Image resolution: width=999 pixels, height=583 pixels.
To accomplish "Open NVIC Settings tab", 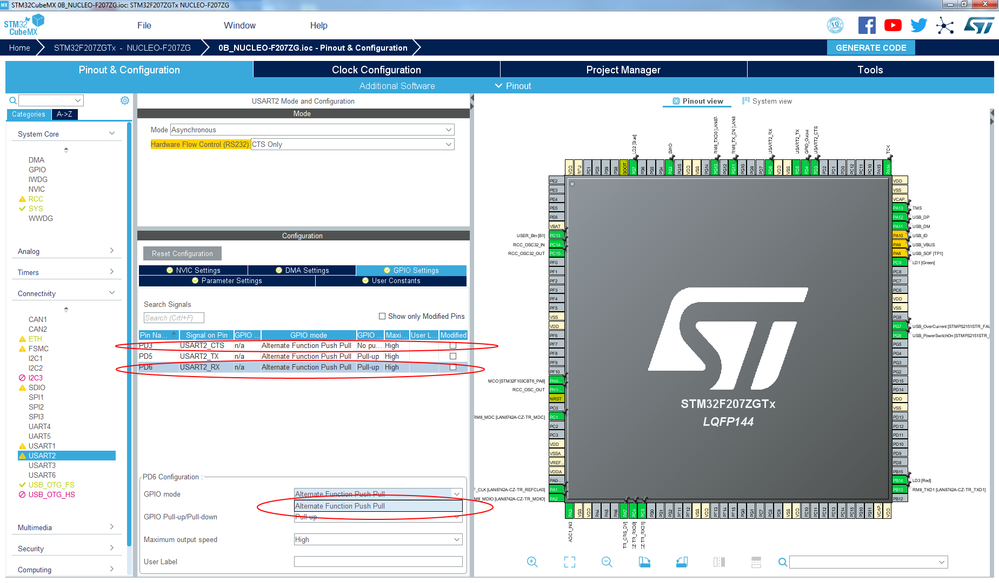I will click(x=193, y=270).
